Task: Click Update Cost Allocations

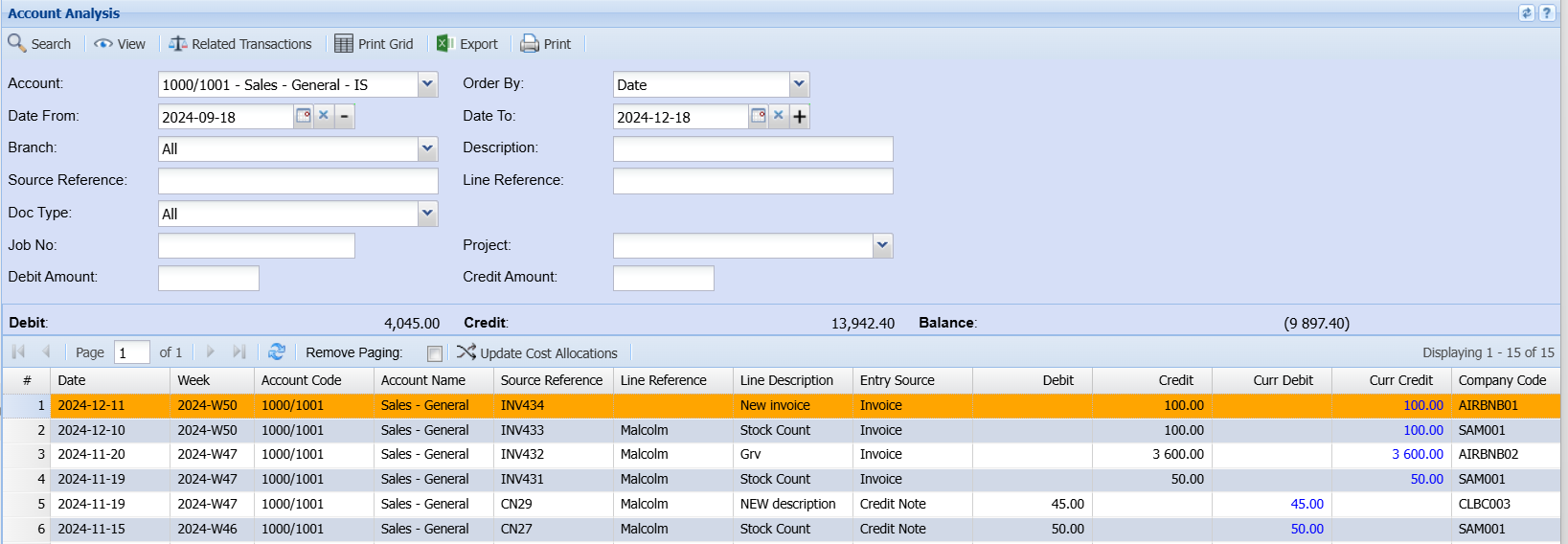Action: pyautogui.click(x=537, y=352)
